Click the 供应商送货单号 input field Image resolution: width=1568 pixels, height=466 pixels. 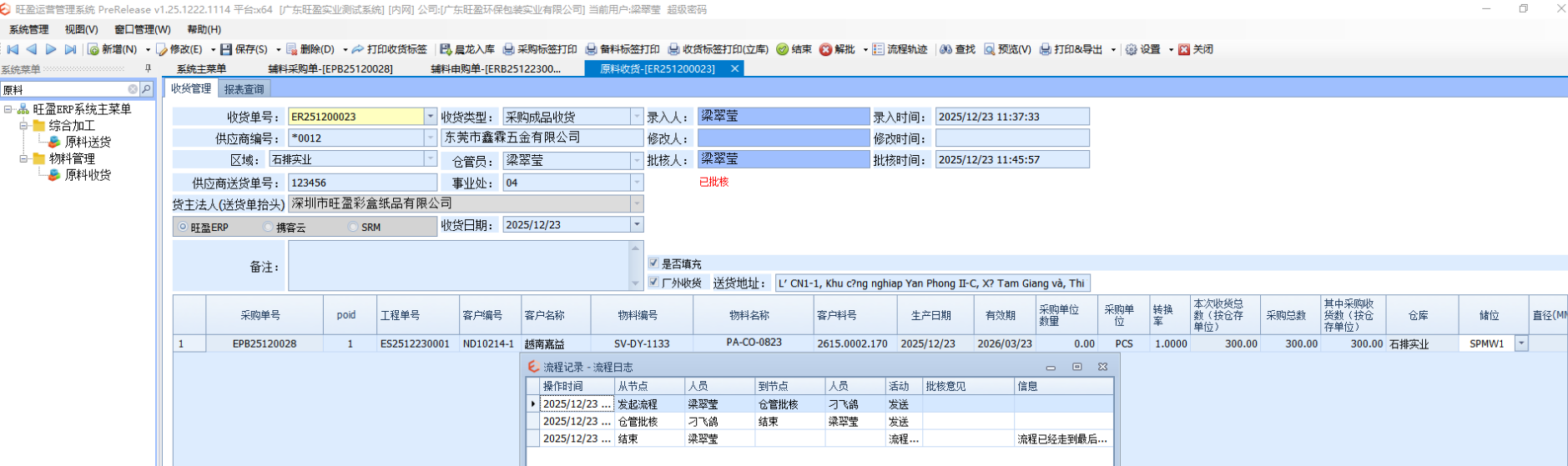[x=362, y=182]
